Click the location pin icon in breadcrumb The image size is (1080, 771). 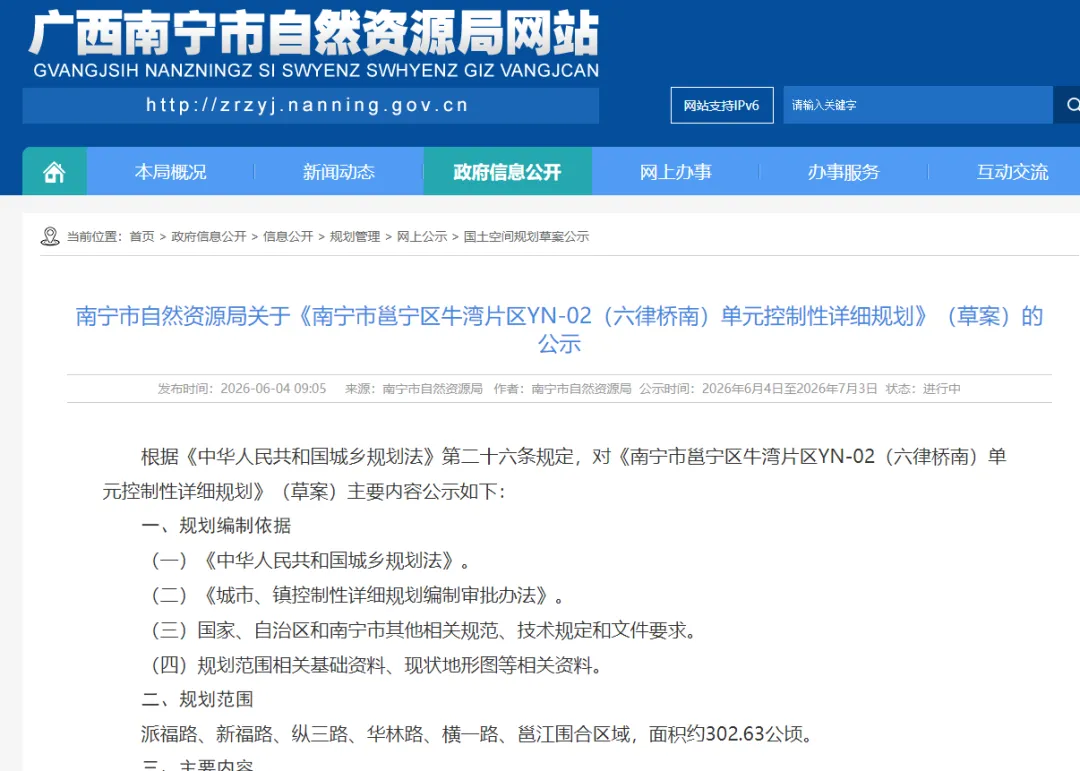pyautogui.click(x=50, y=236)
